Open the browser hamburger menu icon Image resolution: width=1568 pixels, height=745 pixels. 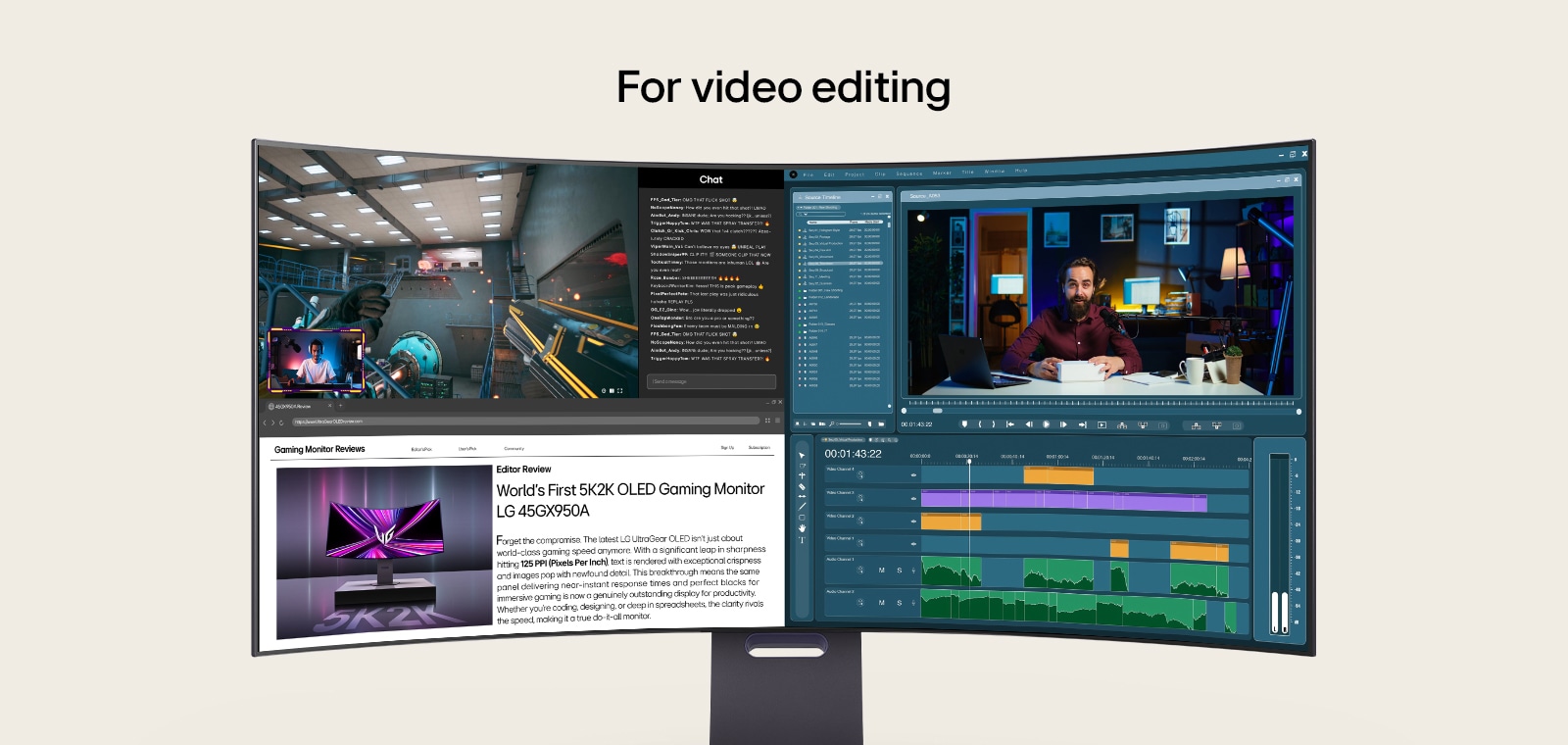coord(777,421)
